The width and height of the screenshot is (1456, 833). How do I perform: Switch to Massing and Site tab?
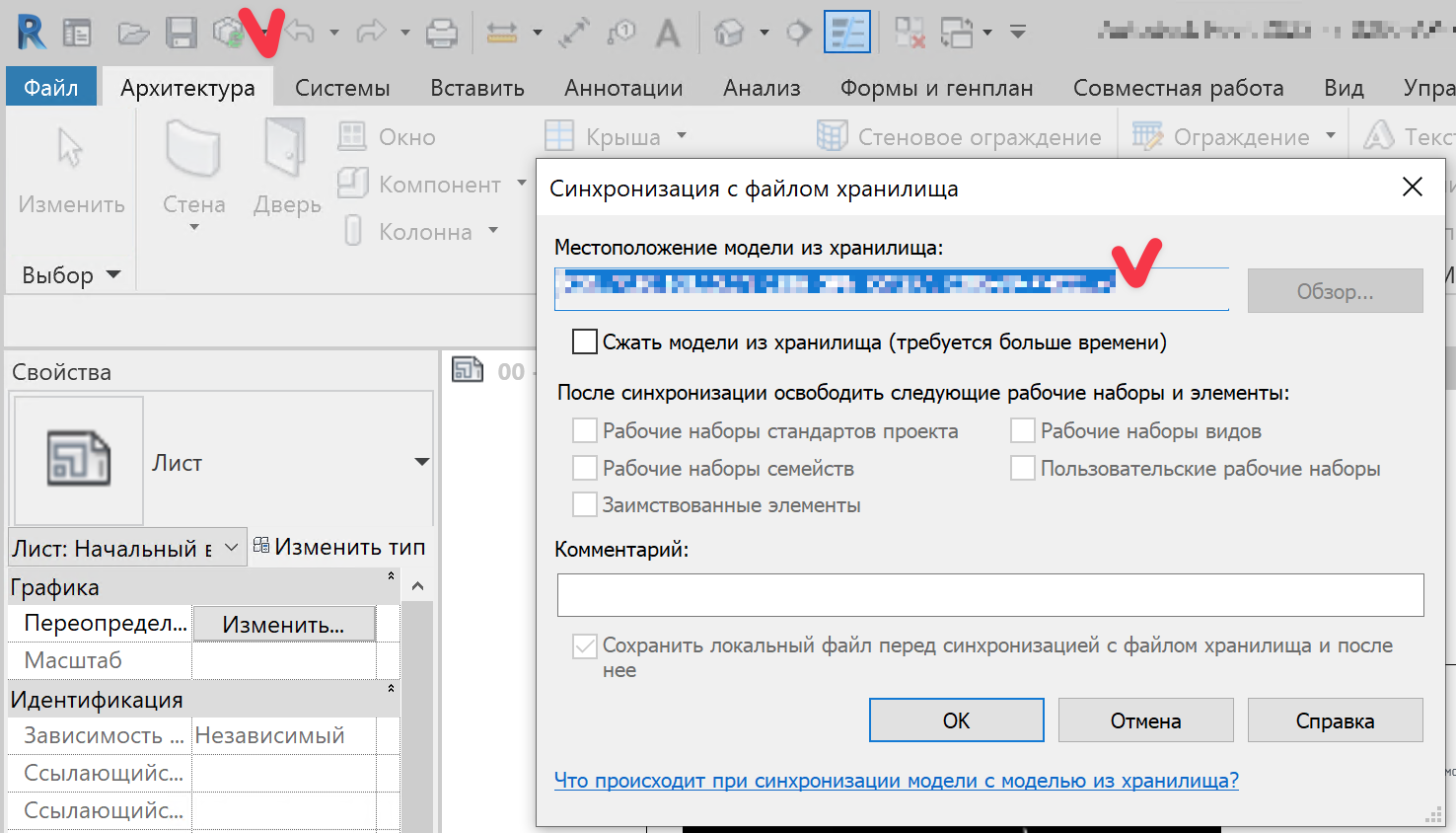pyautogui.click(x=937, y=88)
